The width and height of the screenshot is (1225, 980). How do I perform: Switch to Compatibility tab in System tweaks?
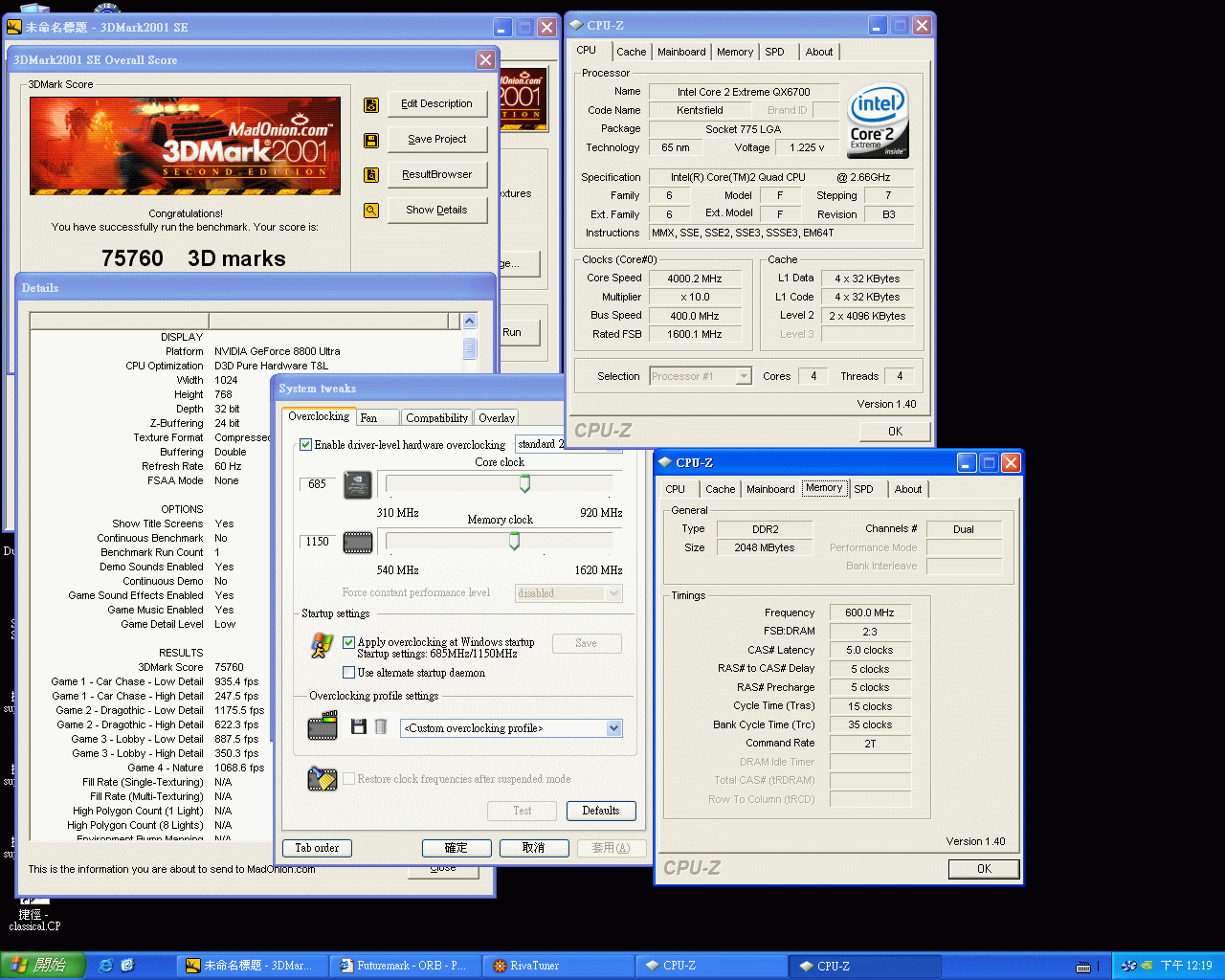[437, 418]
